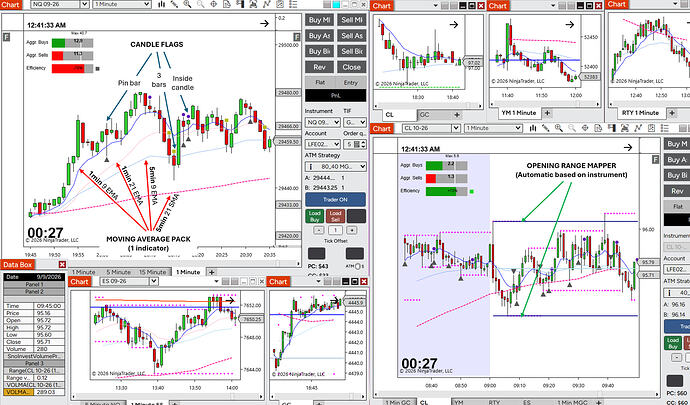Click the Rev button in NQ Chart Trader
The image size is (690, 405).
pos(319,67)
